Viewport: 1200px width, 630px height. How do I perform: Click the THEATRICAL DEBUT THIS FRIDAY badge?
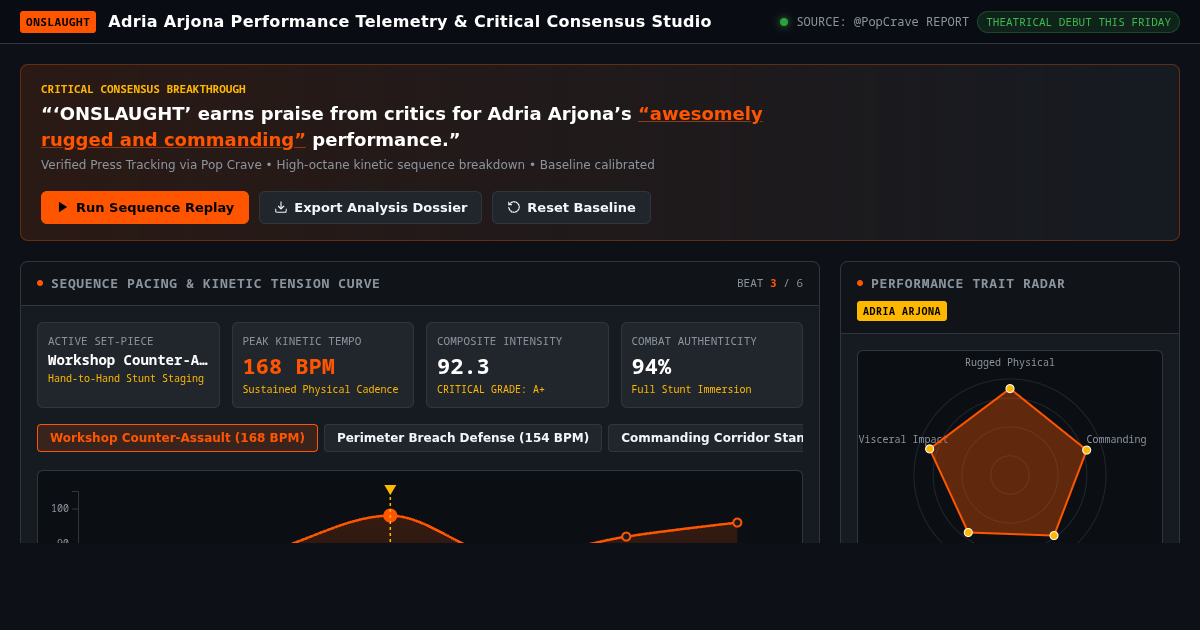point(1078,22)
